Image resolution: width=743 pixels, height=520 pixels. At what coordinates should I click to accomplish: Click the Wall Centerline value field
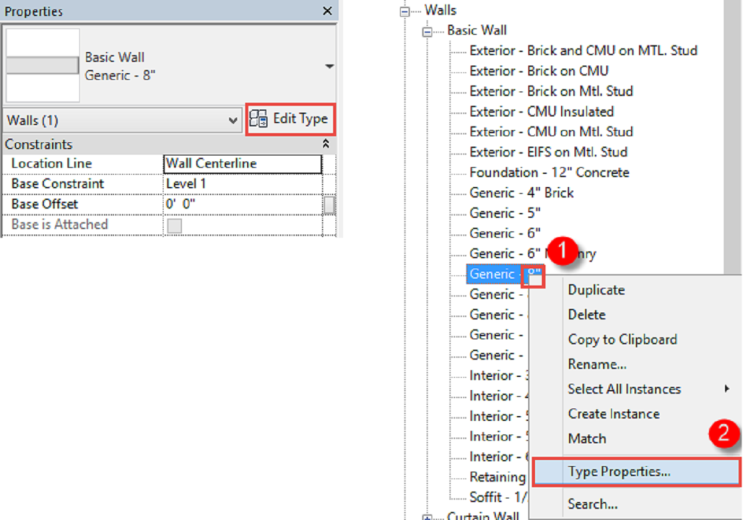[243, 164]
